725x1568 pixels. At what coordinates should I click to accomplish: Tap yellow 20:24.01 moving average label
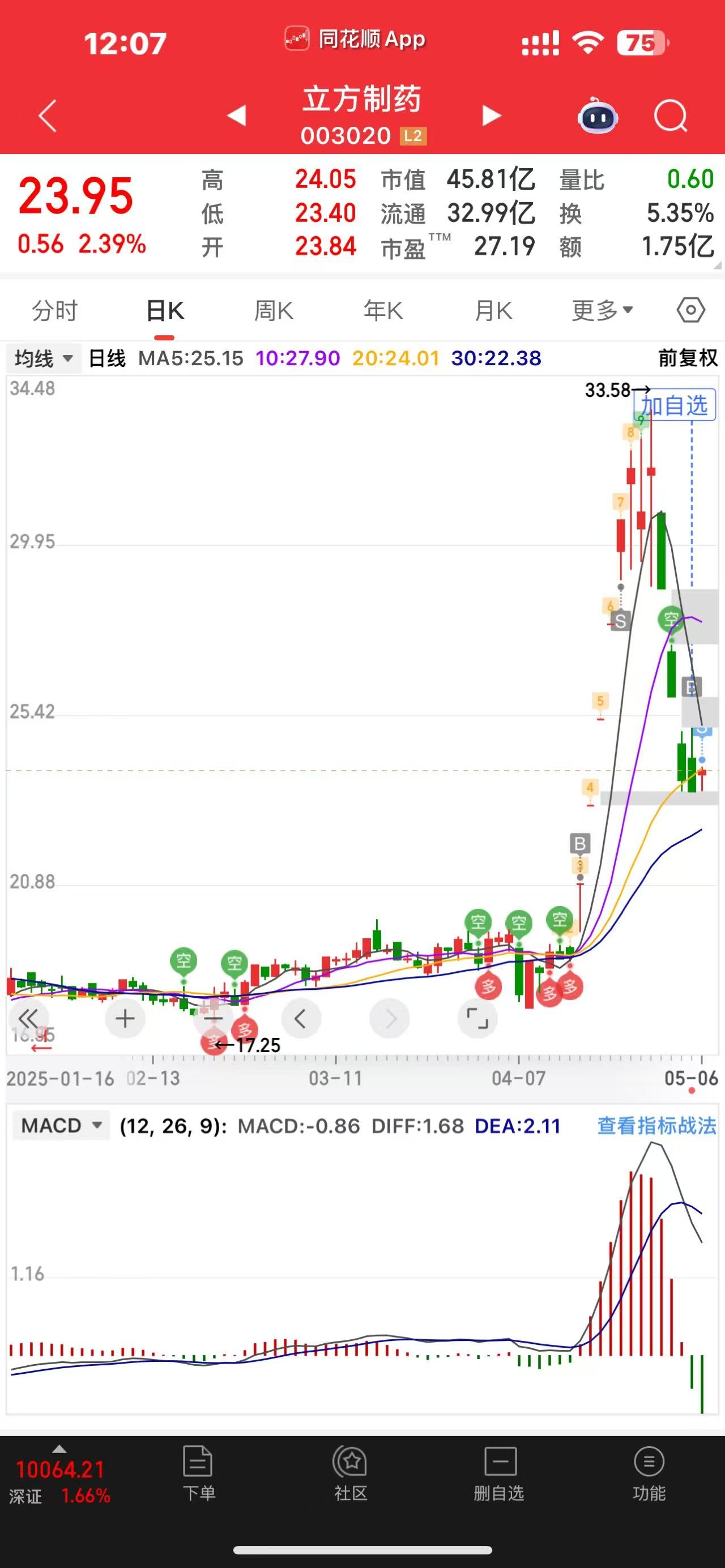tap(396, 358)
